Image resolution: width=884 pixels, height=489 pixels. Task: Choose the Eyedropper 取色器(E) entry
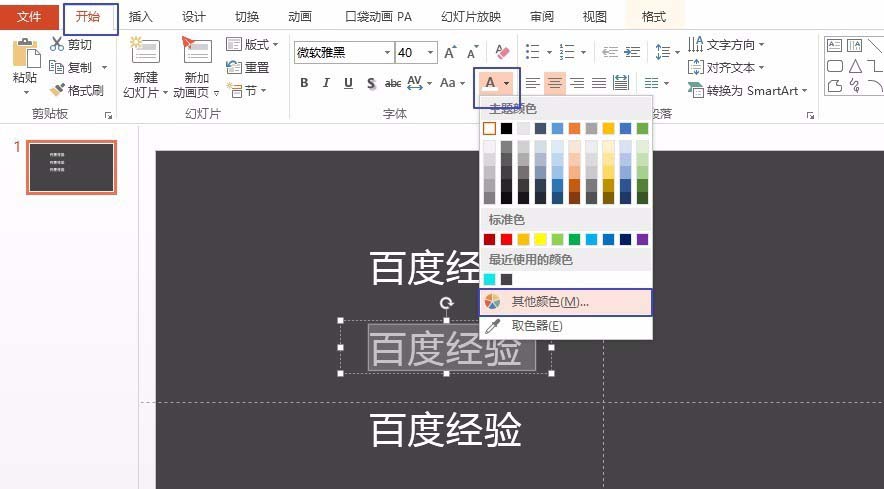pyautogui.click(x=565, y=326)
